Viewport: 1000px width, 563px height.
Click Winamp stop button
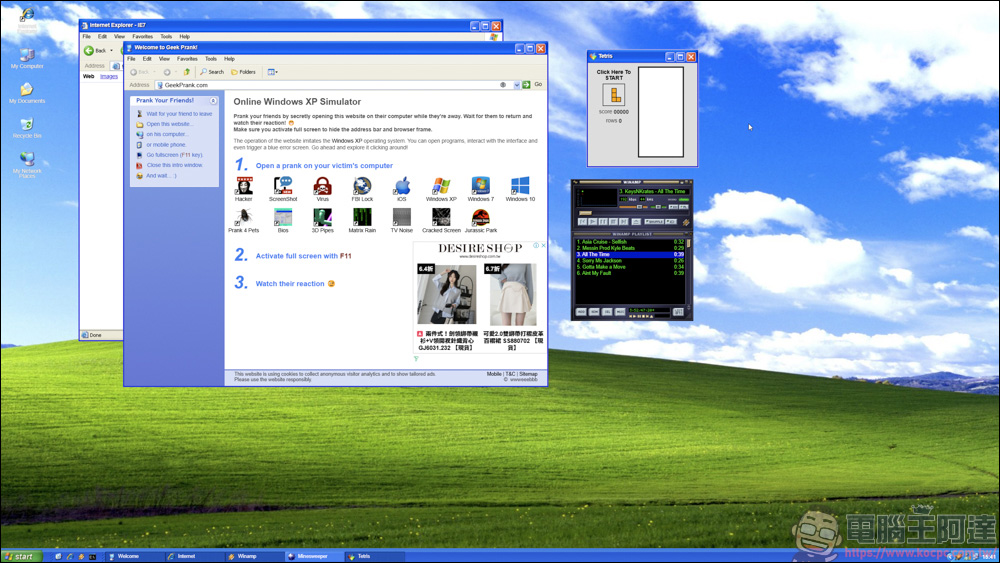[x=614, y=221]
